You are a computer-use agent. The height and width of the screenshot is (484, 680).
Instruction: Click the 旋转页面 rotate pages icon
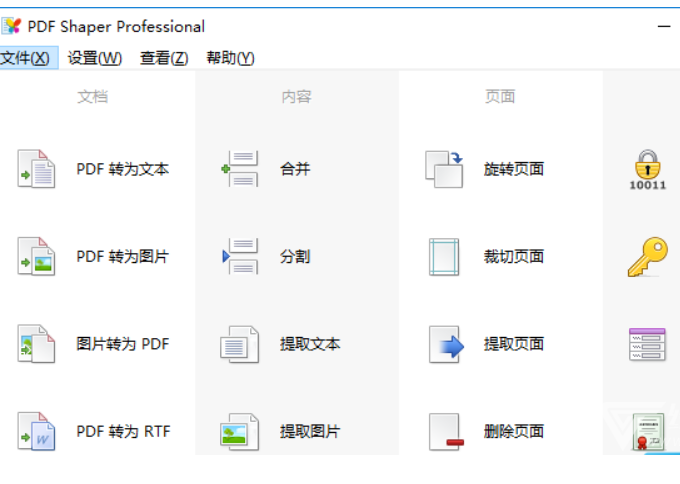(x=444, y=169)
